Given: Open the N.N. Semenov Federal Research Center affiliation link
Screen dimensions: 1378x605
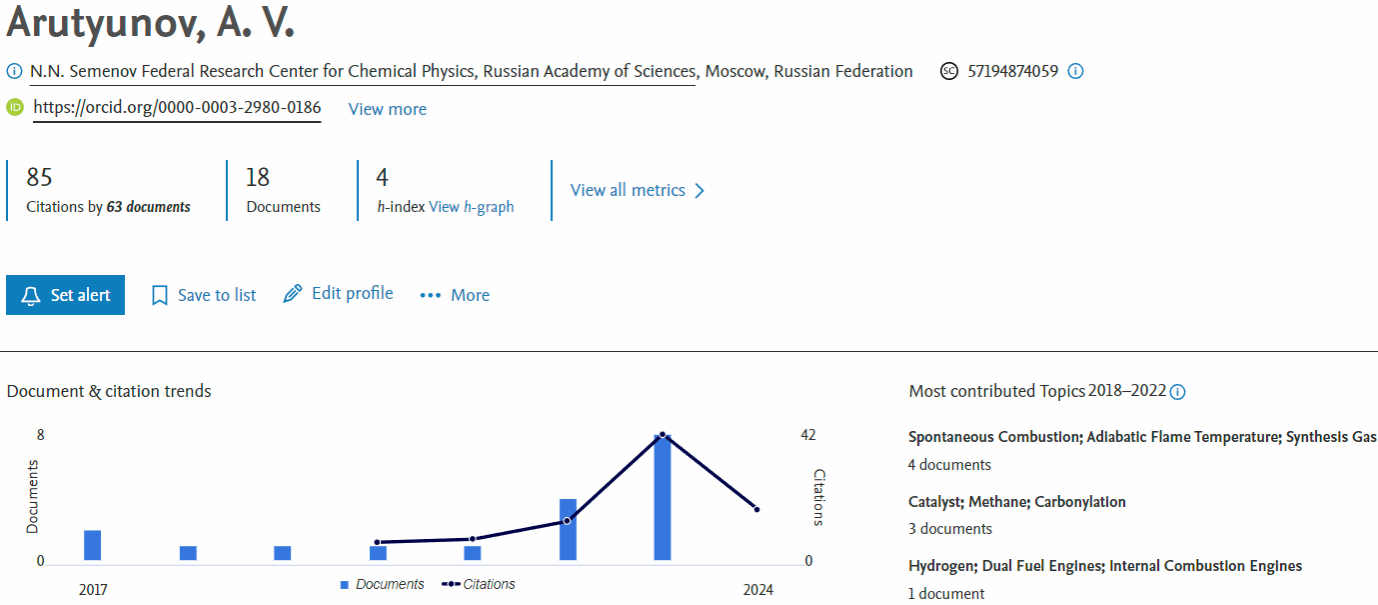Looking at the screenshot, I should pyautogui.click(x=364, y=72).
